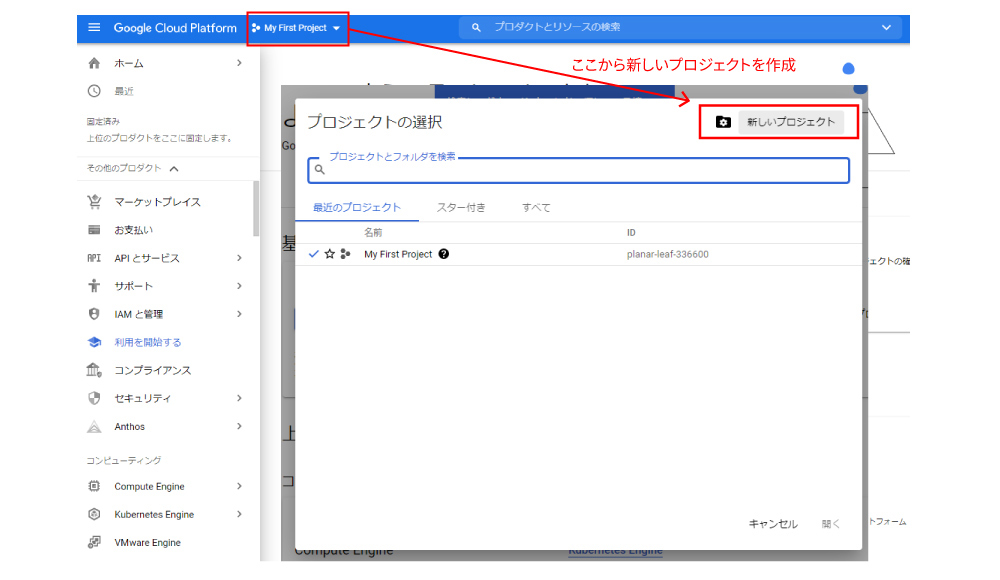Image resolution: width=1000 pixels, height=580 pixels.
Task: Click the selected checkmark for My First Project
Action: point(313,254)
